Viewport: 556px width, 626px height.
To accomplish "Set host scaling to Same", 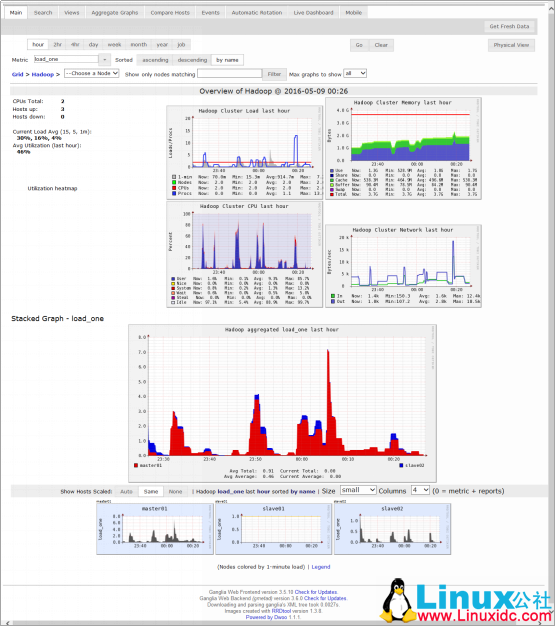I will pyautogui.click(x=151, y=491).
